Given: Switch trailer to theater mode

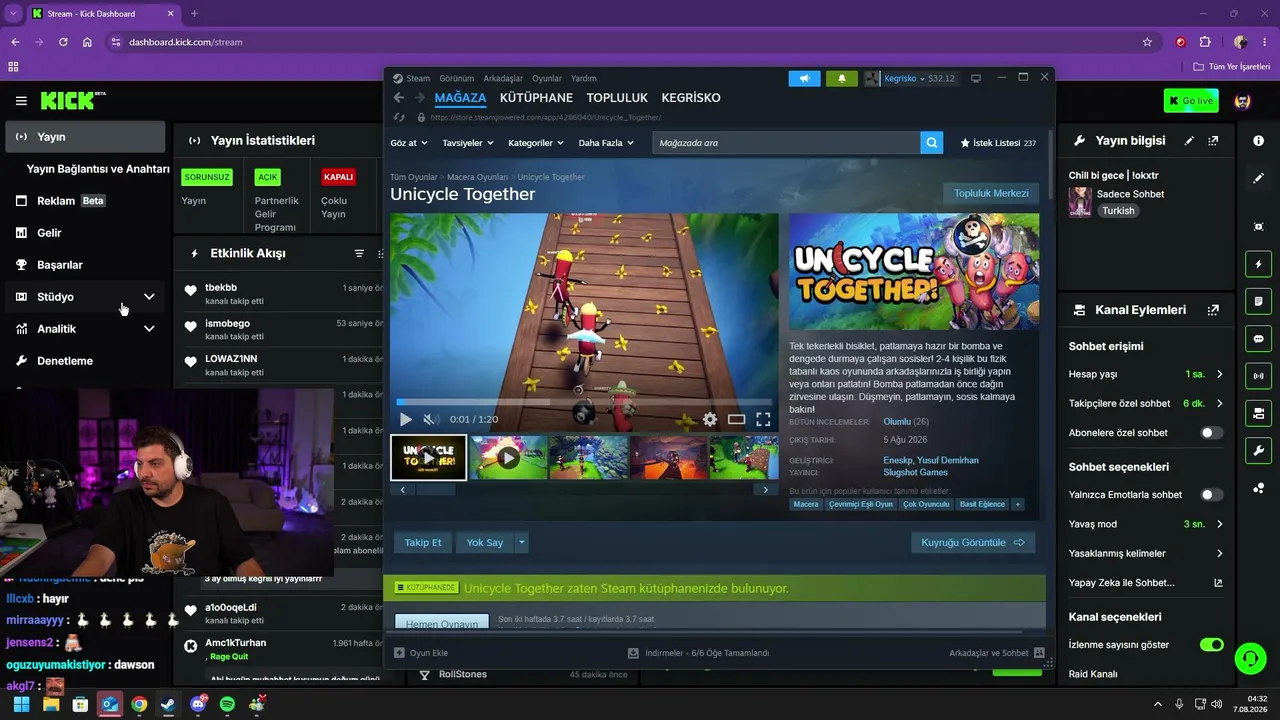Looking at the screenshot, I should (x=736, y=419).
